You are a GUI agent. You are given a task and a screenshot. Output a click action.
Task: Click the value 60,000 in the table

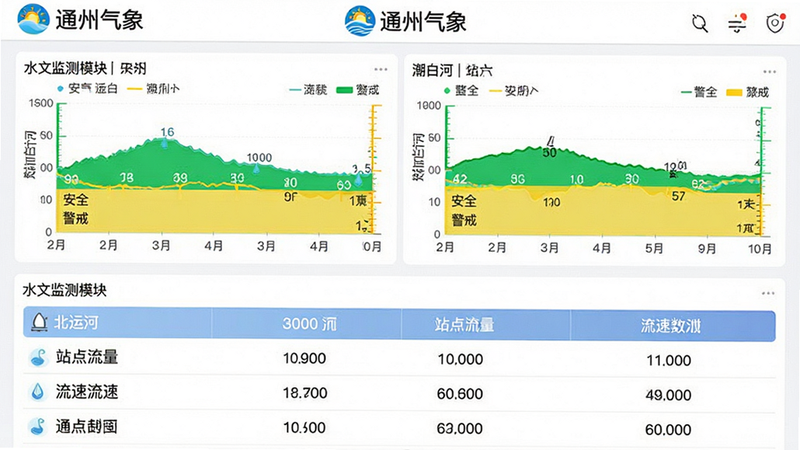coord(668,430)
